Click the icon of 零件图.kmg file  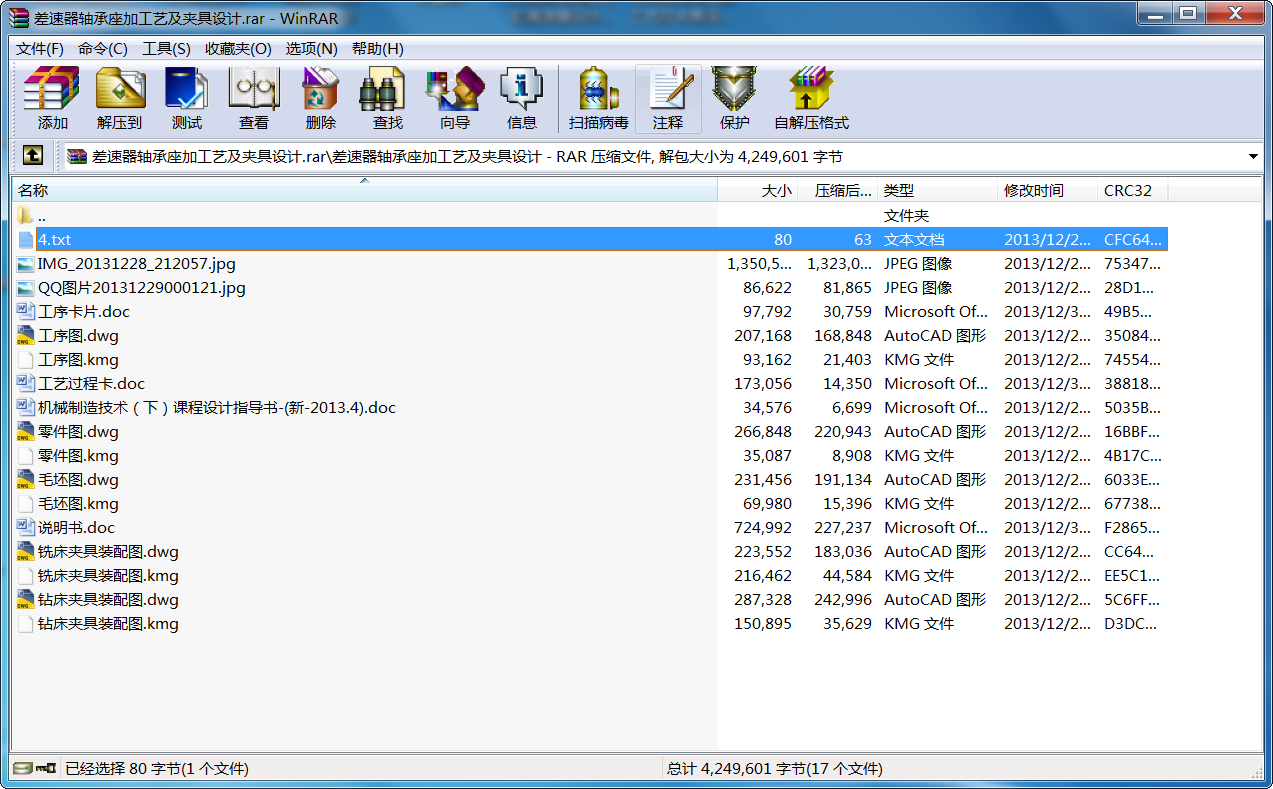26,456
